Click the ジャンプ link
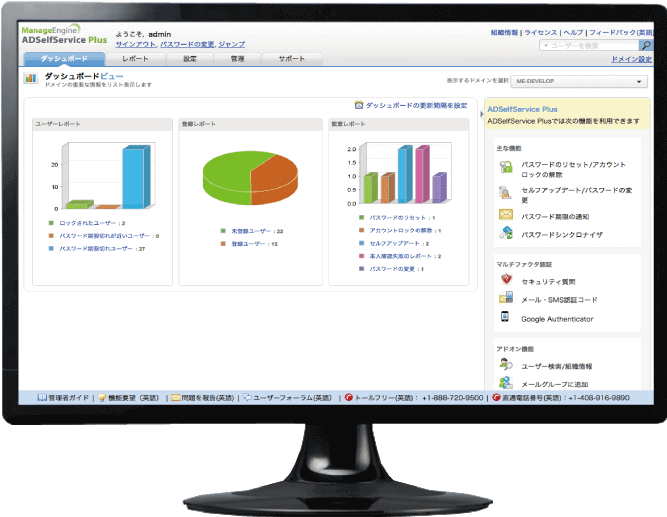Image resolution: width=667 pixels, height=517 pixels. (x=231, y=44)
